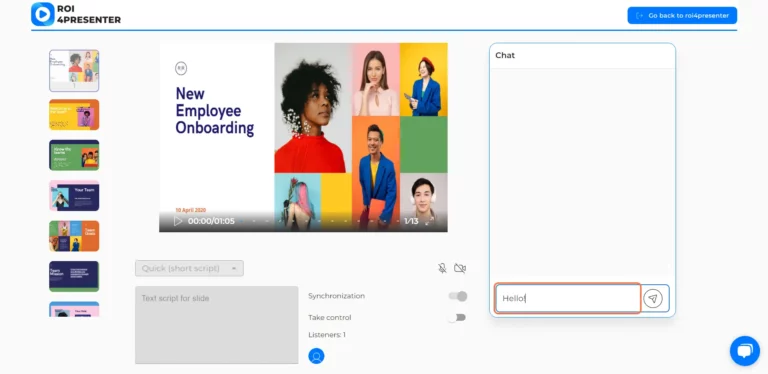768x374 pixels.
Task: Select the Your Team slide thumbnail
Action: [x=74, y=196]
